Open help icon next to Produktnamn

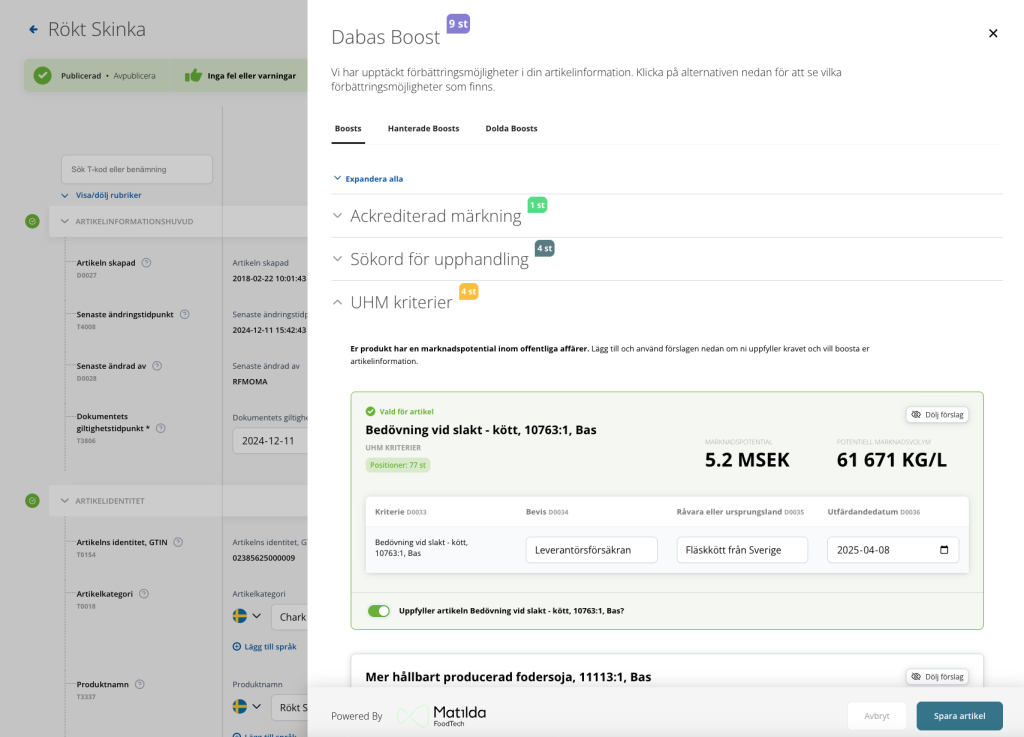click(x=140, y=684)
